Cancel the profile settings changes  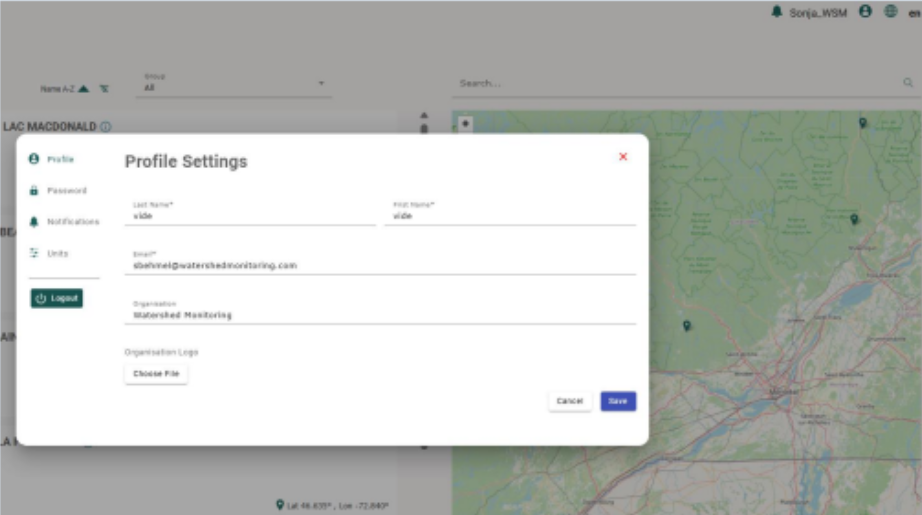coord(570,401)
